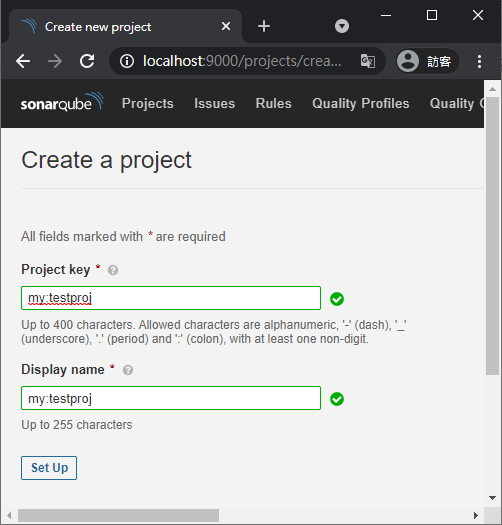
Task: Go back to previous page
Action: tap(23, 61)
